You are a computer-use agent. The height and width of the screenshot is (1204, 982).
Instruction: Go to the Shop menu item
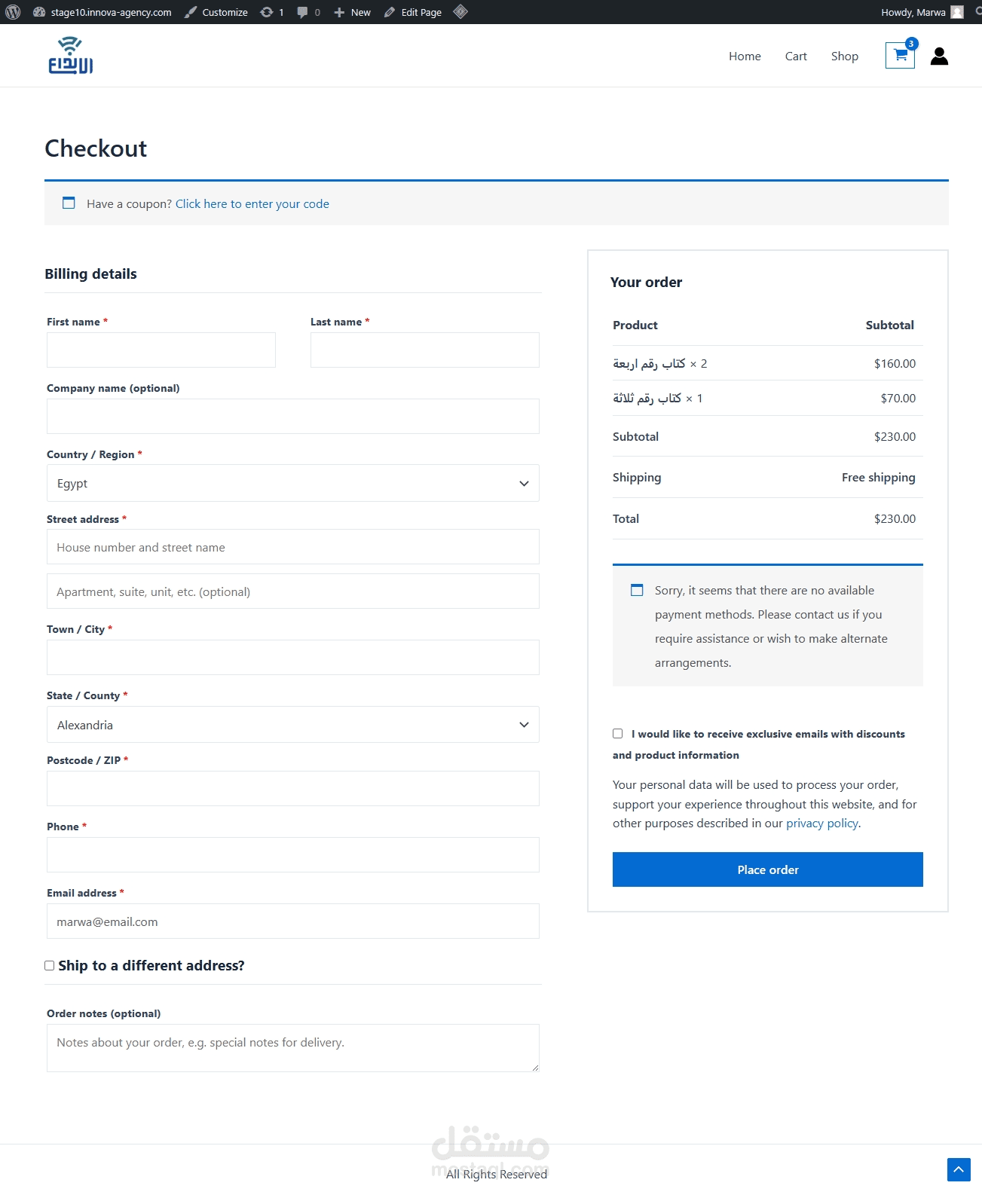pyautogui.click(x=845, y=56)
